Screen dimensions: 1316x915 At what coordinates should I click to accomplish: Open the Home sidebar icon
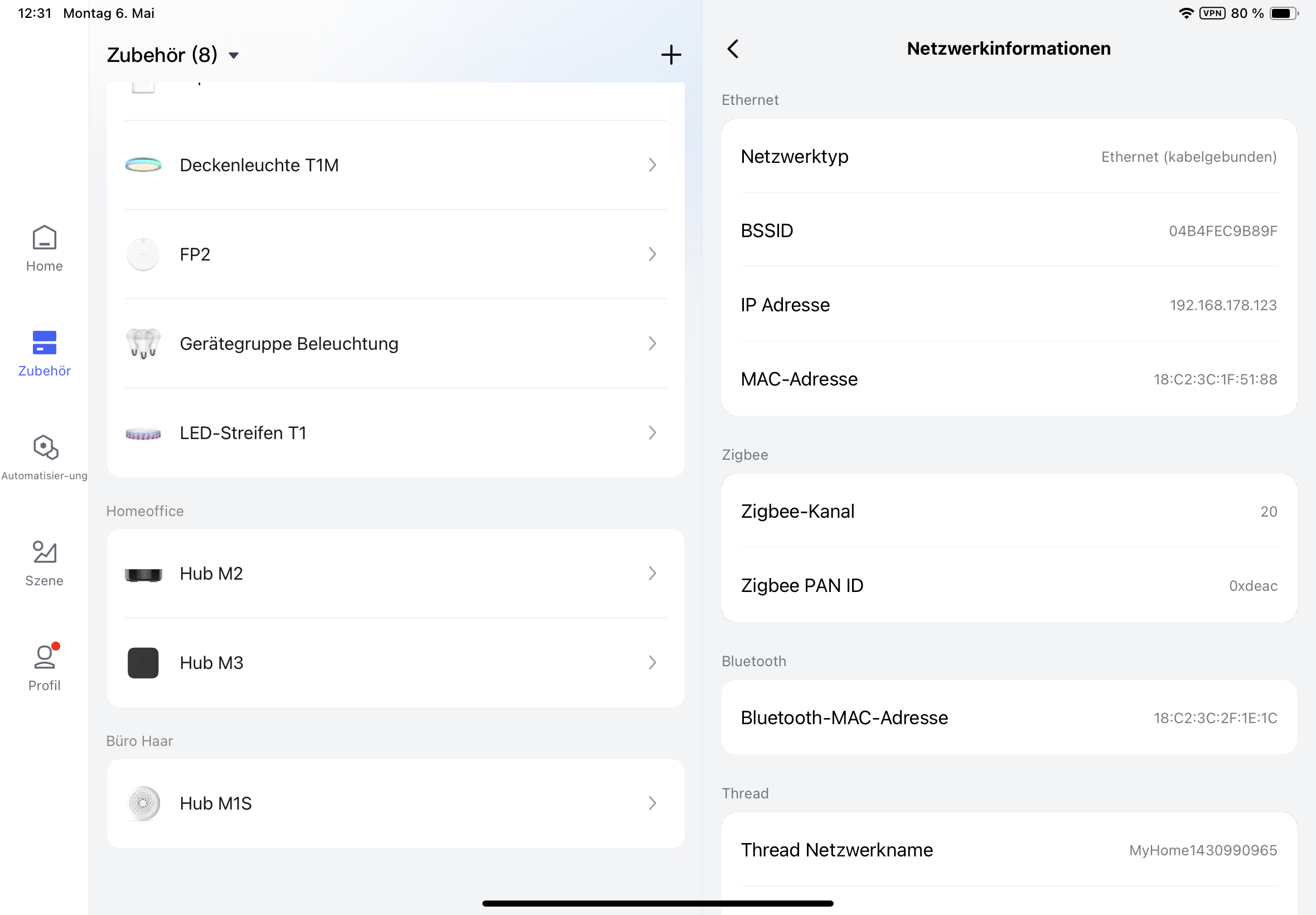click(x=44, y=248)
